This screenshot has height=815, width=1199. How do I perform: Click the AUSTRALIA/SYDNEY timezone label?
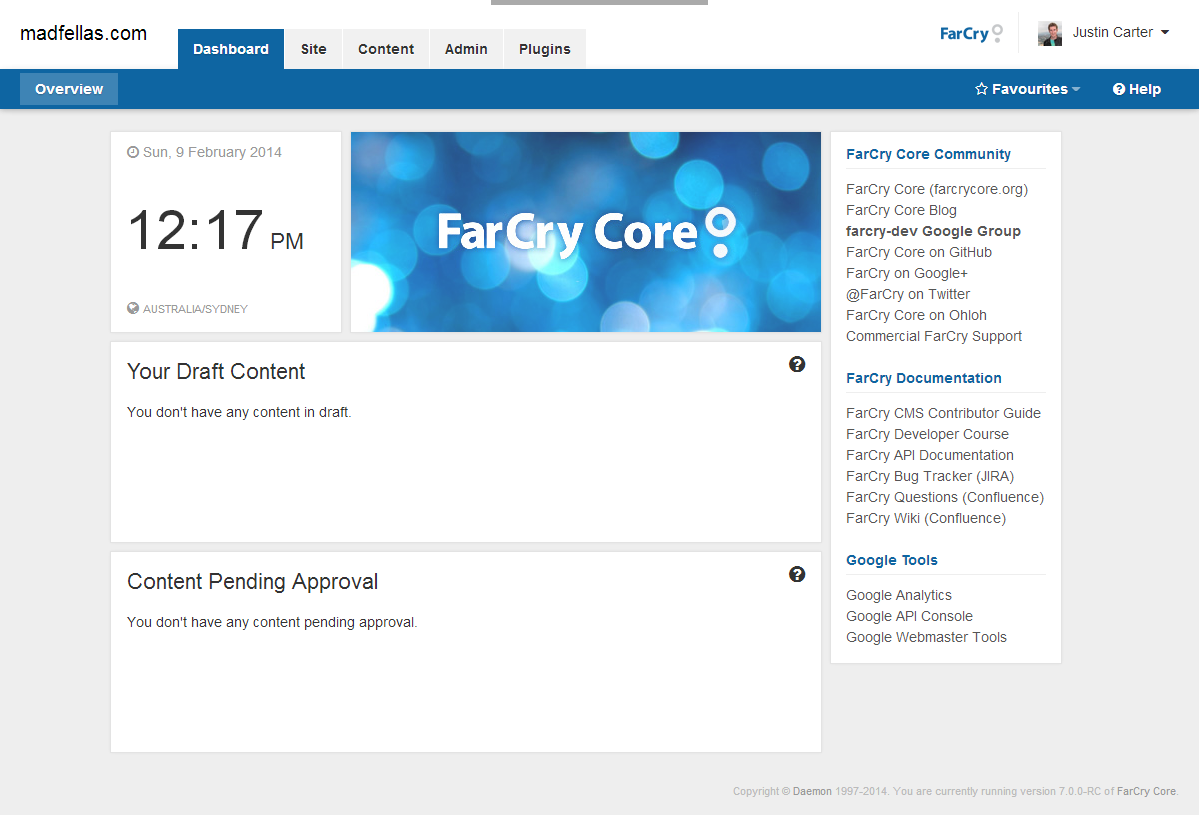196,309
